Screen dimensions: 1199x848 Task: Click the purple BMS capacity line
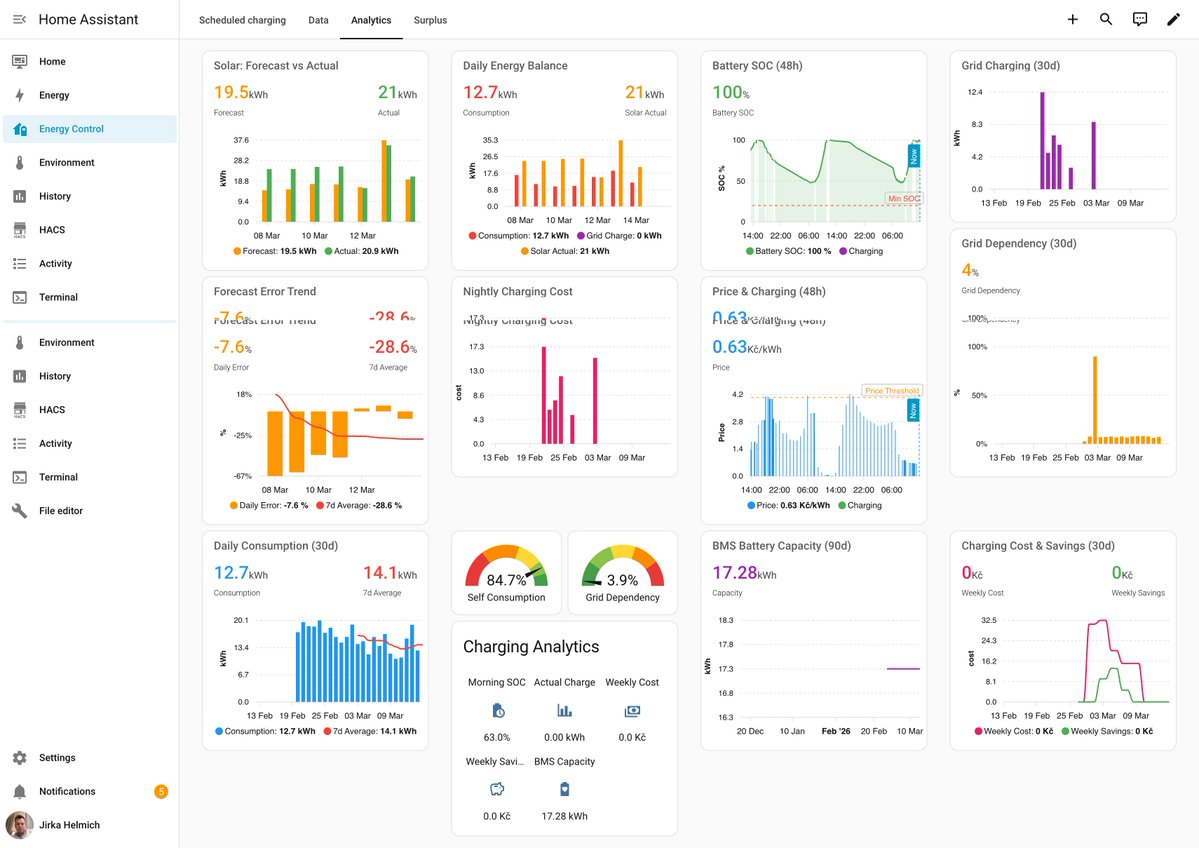tap(904, 669)
